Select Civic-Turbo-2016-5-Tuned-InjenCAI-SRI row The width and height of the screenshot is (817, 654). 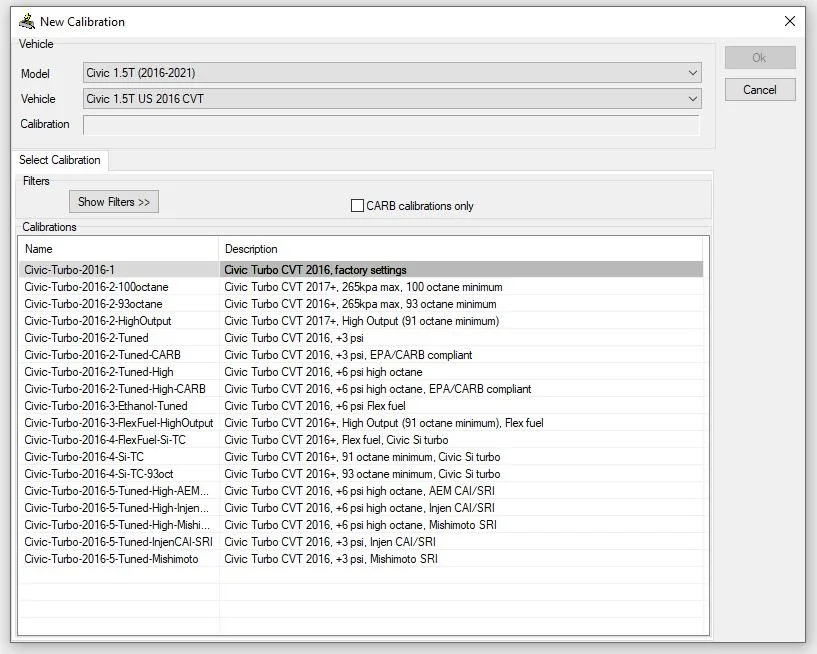(x=361, y=542)
